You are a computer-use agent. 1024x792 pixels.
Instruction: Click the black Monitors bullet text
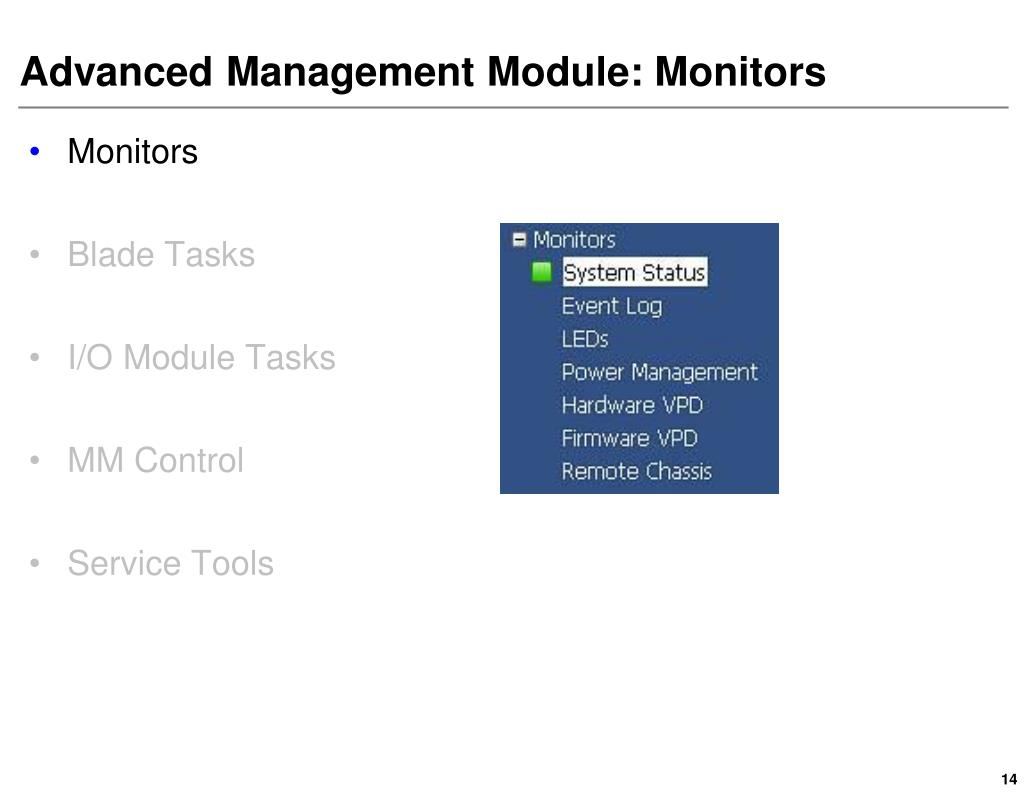click(x=133, y=151)
